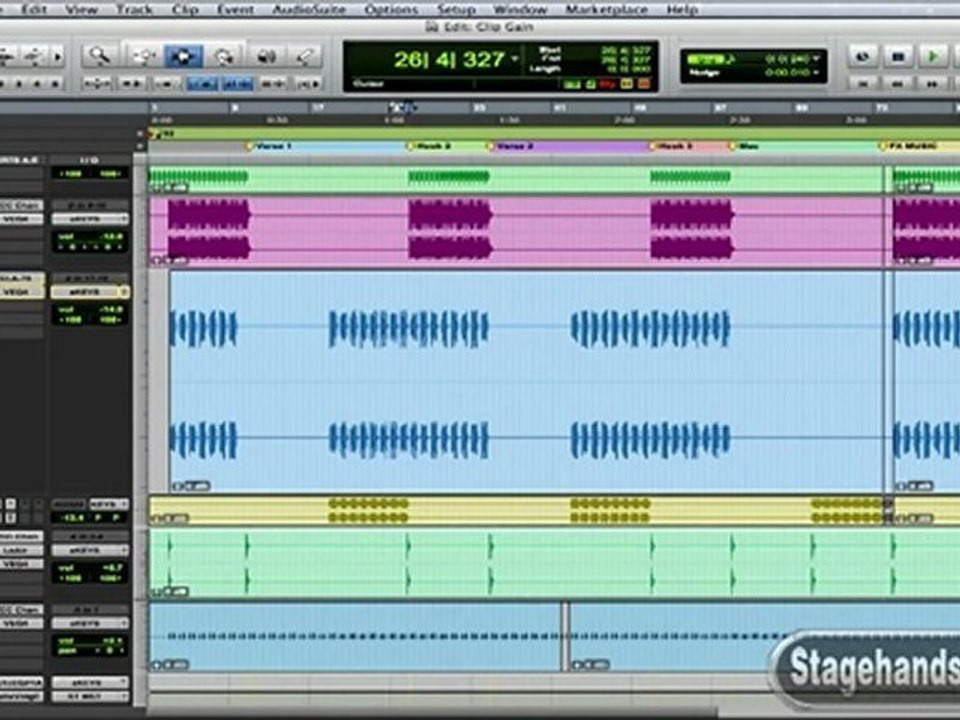Screen dimensions: 960x720
Task: Open the Marketplace menu
Action: 606,9
